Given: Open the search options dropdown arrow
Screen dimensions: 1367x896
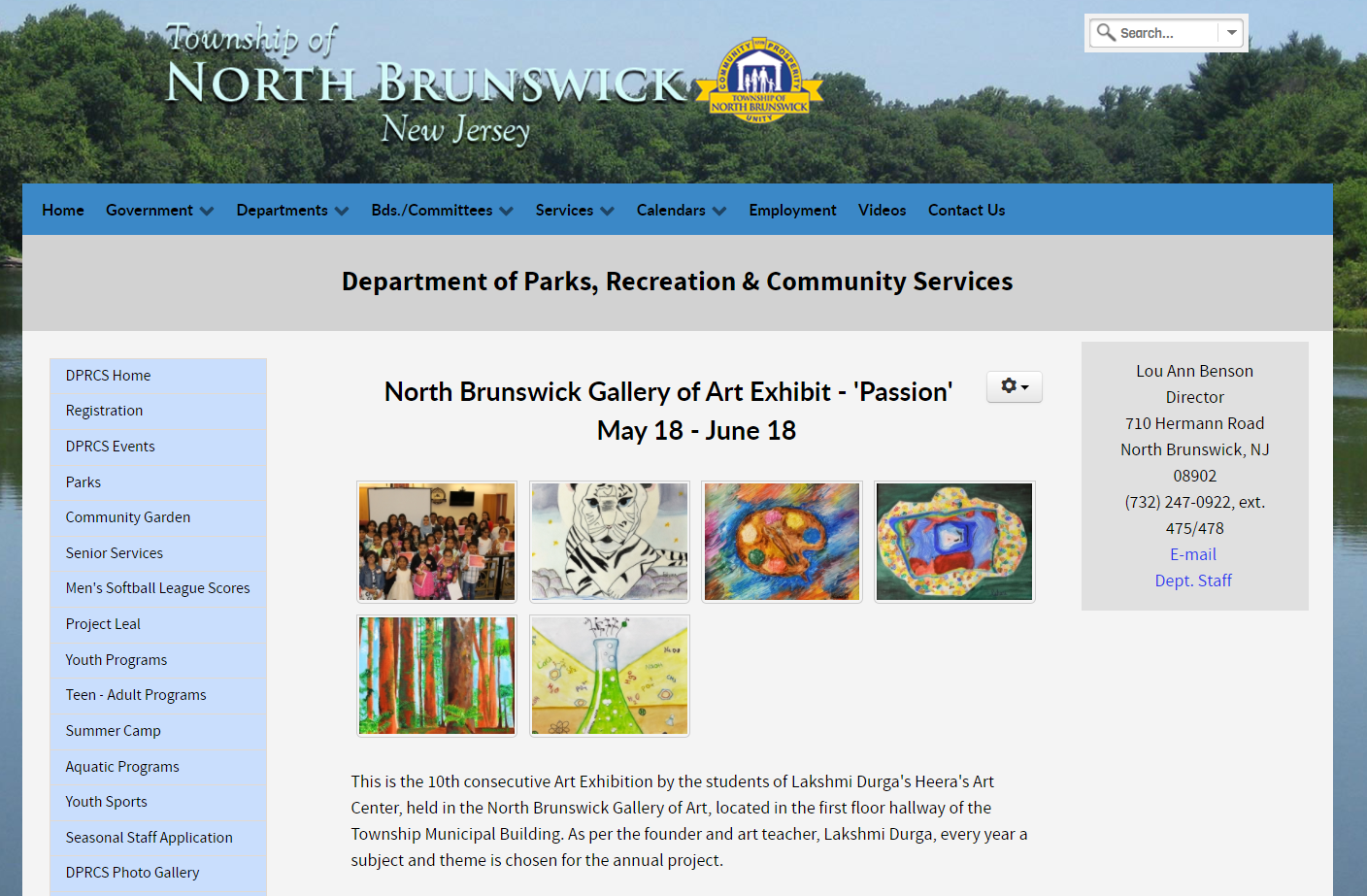Looking at the screenshot, I should click(1231, 33).
